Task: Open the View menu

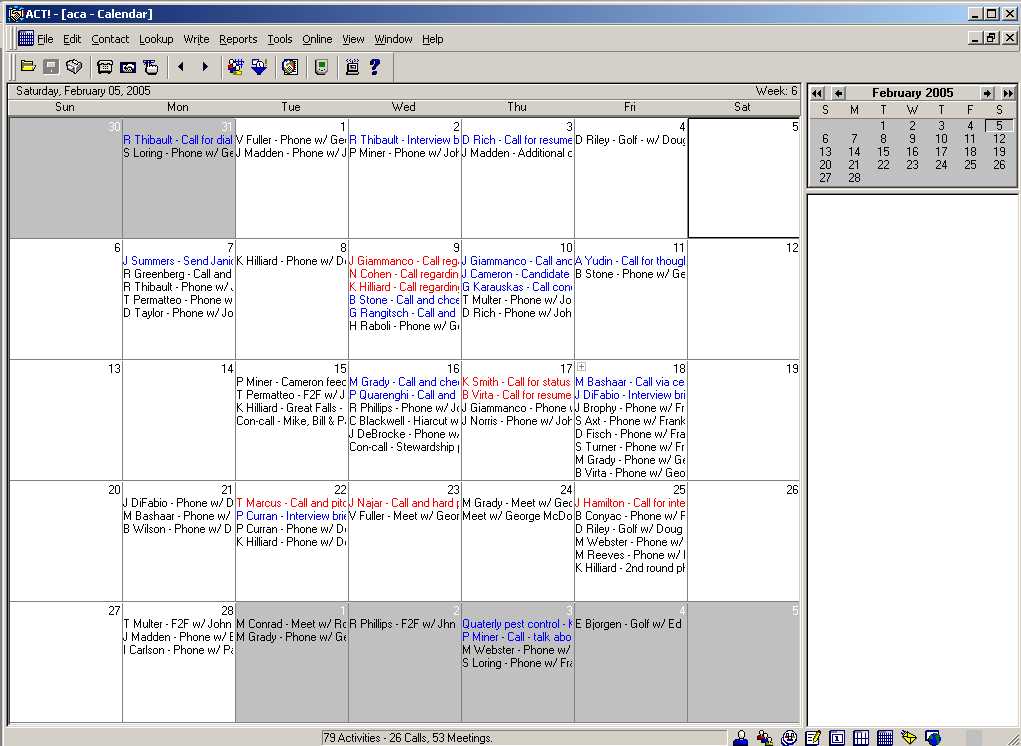Action: 353,39
